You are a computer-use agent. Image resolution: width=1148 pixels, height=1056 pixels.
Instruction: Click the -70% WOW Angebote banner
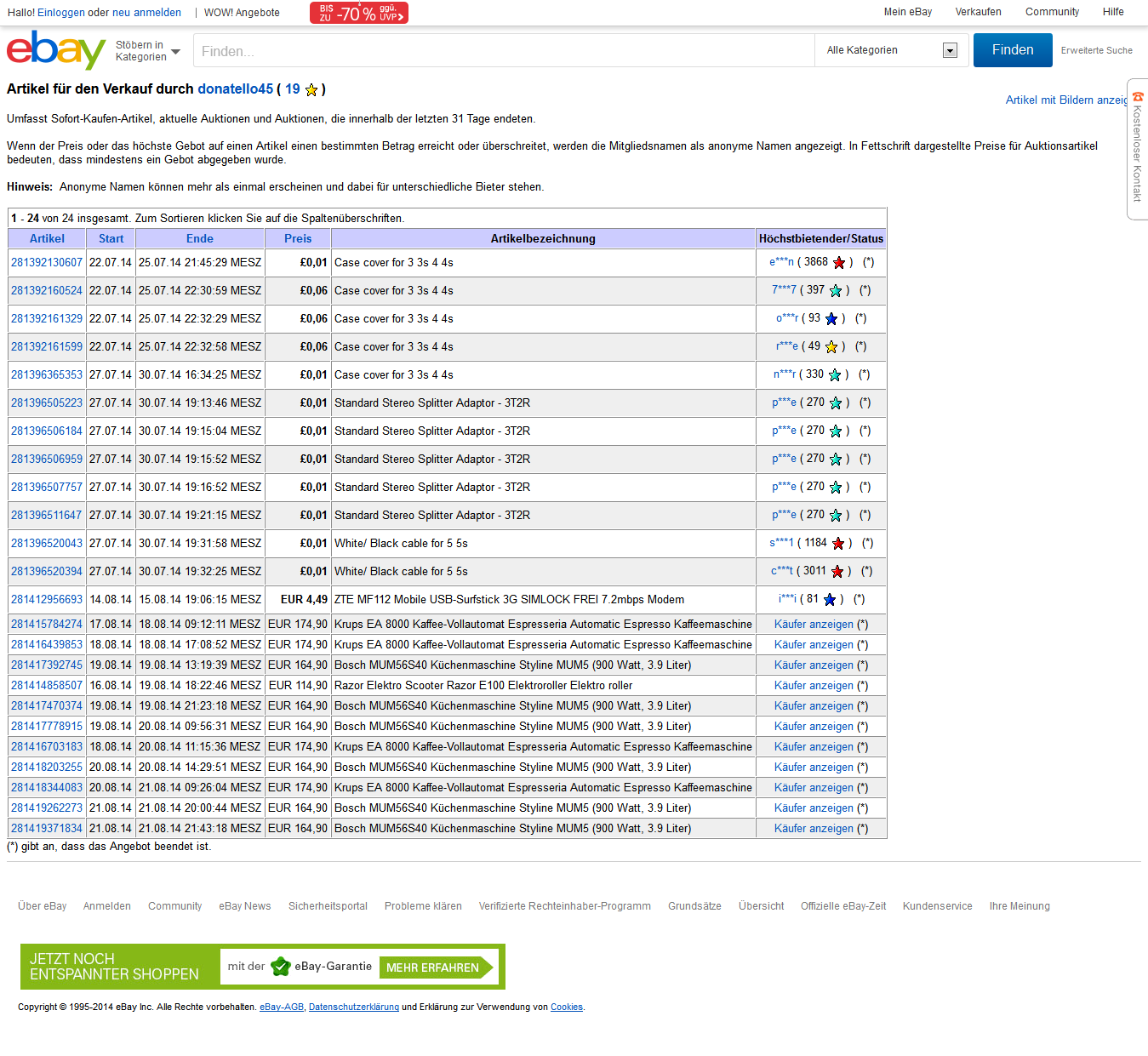pos(359,13)
